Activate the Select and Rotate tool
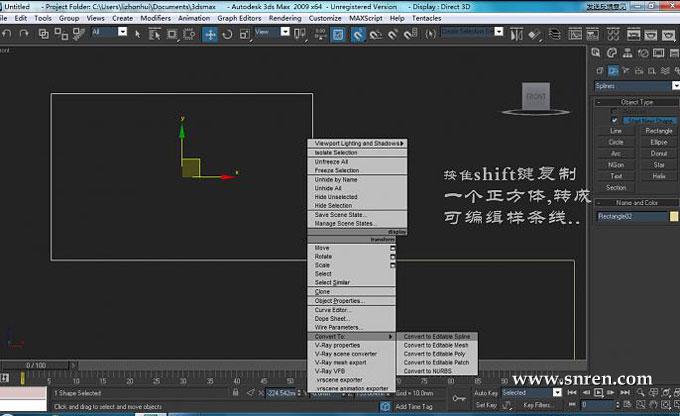680x416 pixels. (227, 34)
